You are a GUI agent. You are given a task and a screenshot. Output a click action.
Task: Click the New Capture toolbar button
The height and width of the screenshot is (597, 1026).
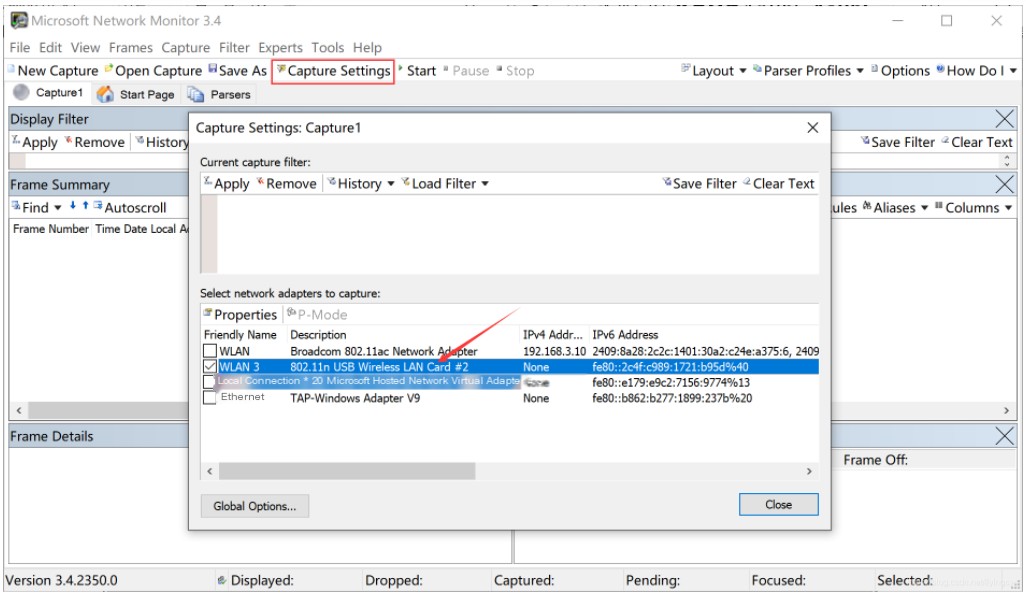tap(53, 71)
